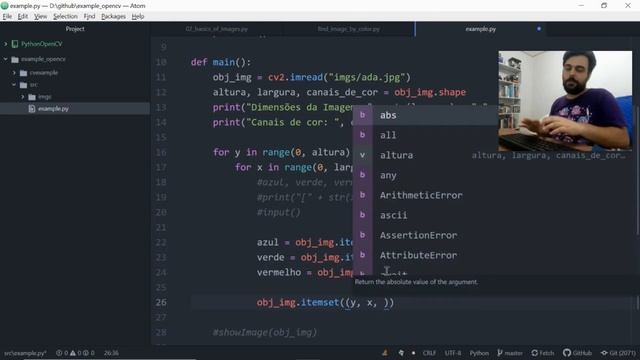
Task: Click the builtin badge beside AttributeError
Action: click(x=362, y=255)
